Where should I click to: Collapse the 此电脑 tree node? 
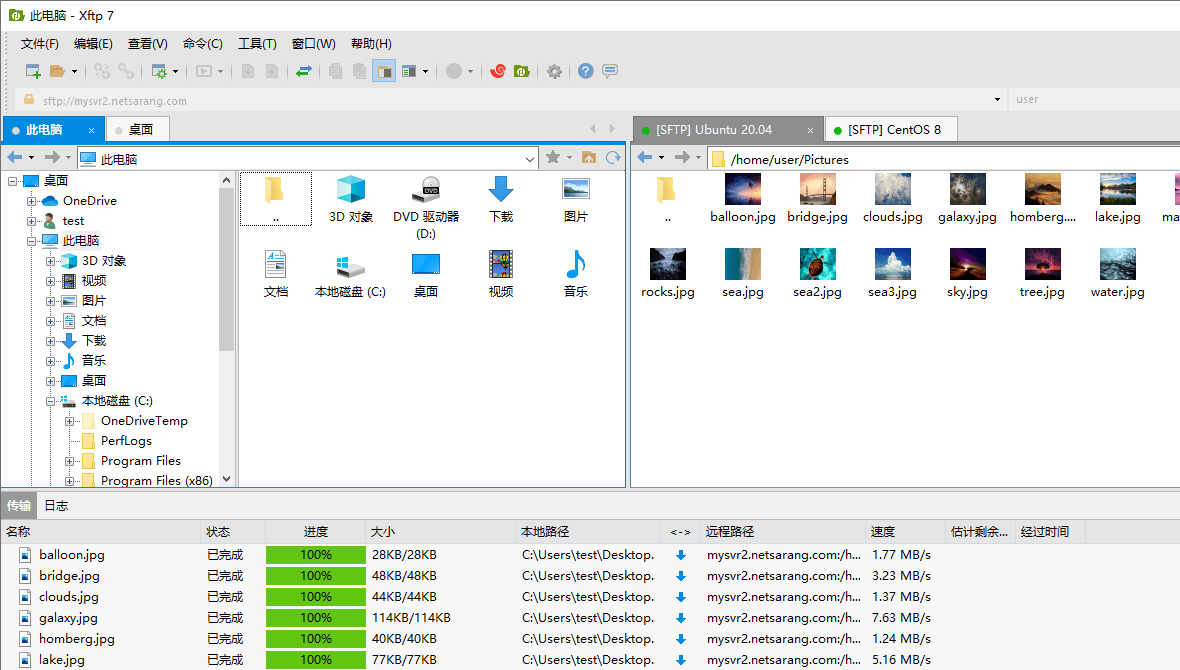tap(33, 240)
